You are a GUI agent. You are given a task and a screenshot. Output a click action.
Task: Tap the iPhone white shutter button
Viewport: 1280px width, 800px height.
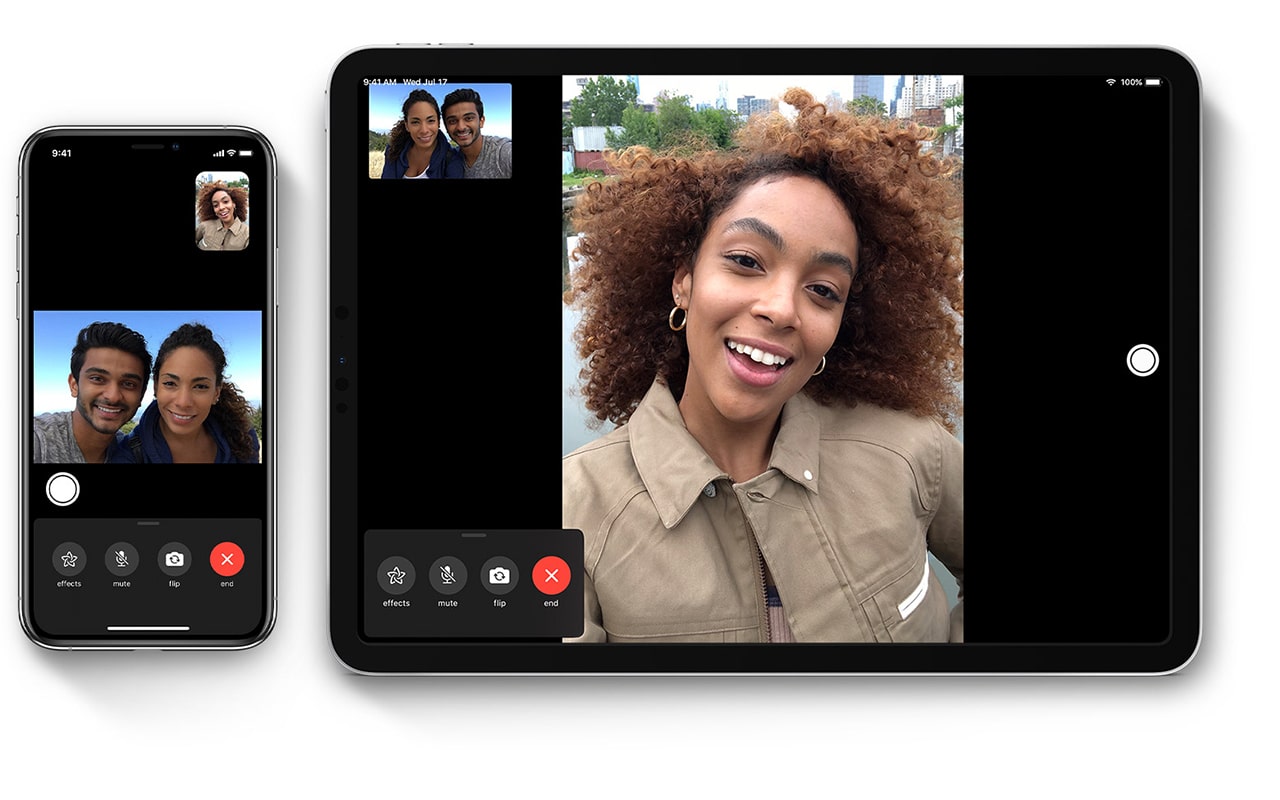pos(63,489)
